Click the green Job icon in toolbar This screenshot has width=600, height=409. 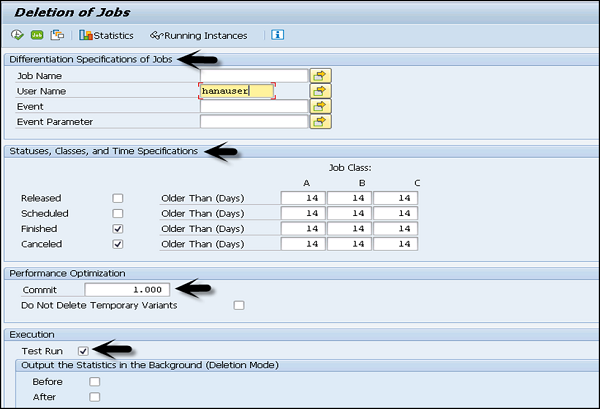(37, 35)
